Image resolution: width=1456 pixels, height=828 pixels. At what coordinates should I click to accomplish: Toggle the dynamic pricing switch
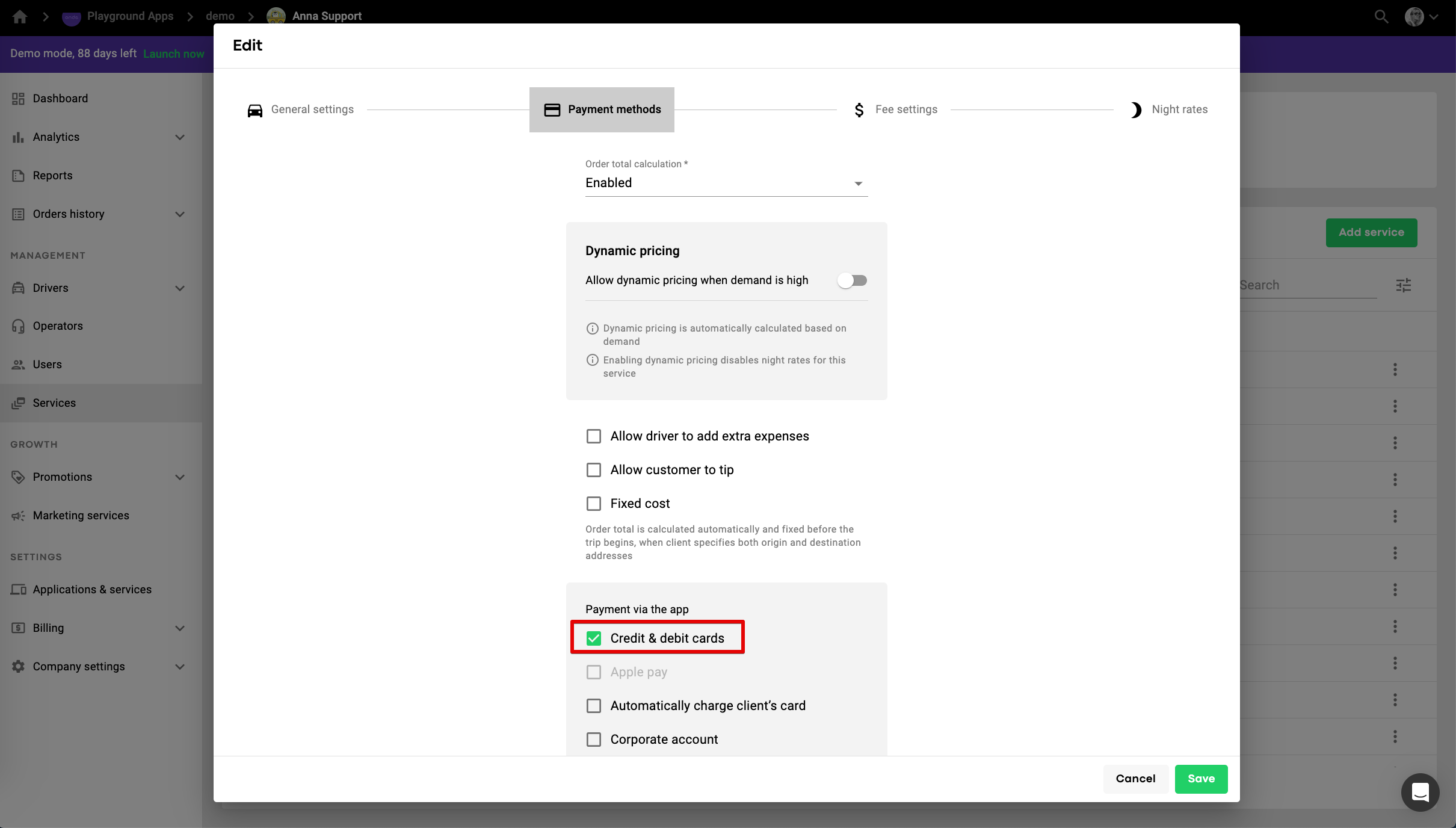pyautogui.click(x=852, y=280)
